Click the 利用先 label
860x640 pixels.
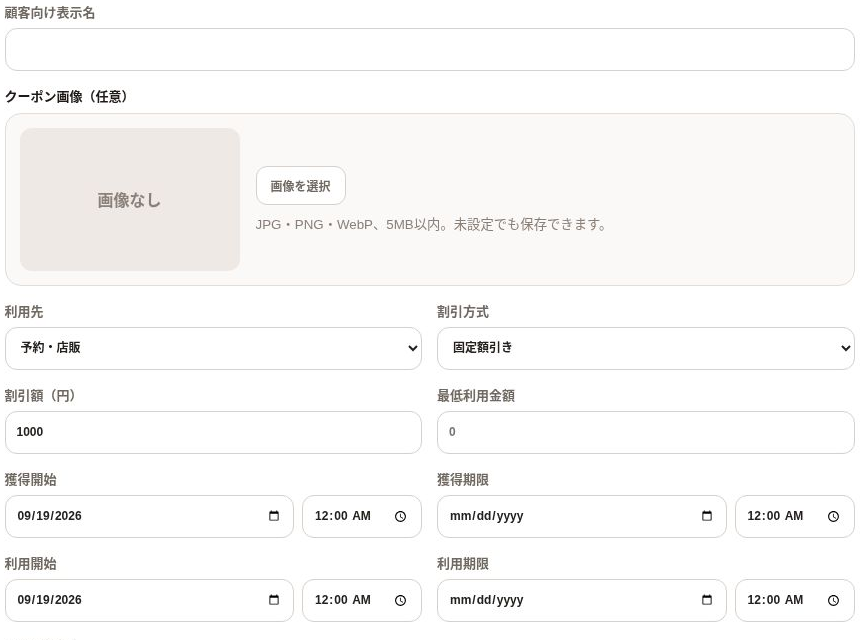coord(24,311)
